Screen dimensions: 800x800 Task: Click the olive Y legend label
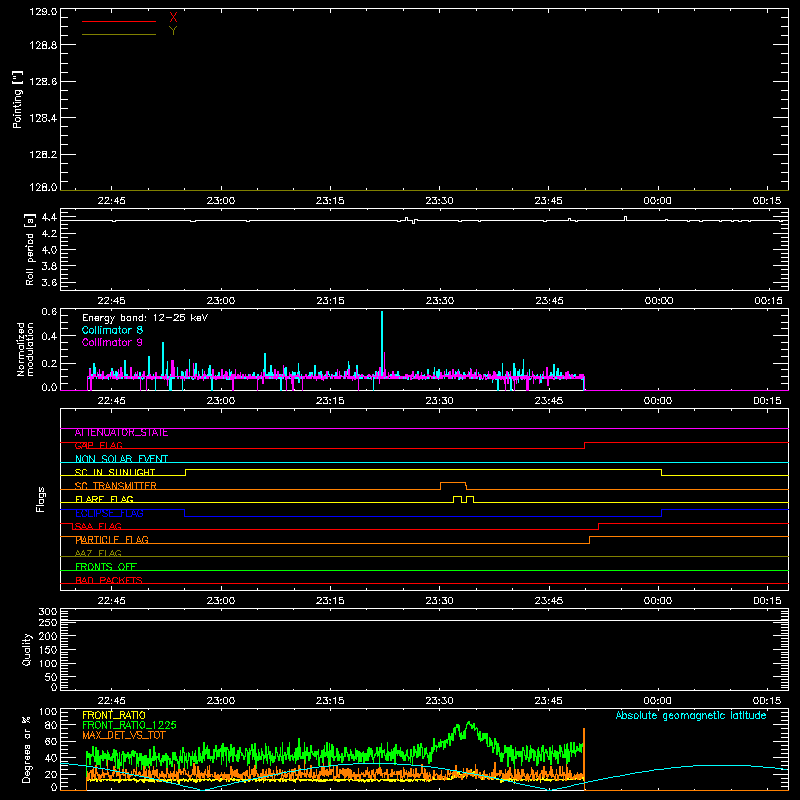tap(173, 31)
